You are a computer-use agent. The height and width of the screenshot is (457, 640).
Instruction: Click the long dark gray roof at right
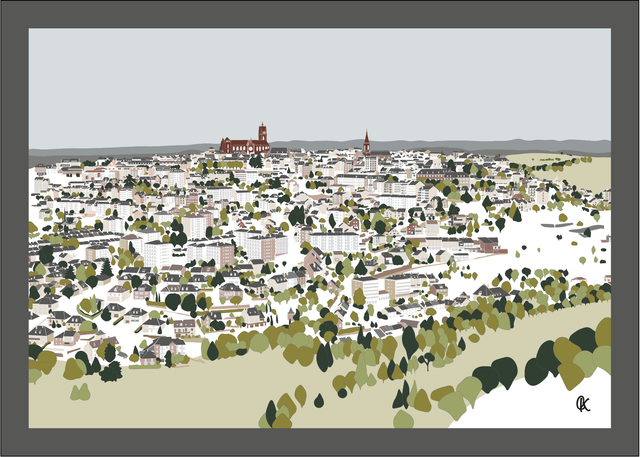tap(572, 230)
